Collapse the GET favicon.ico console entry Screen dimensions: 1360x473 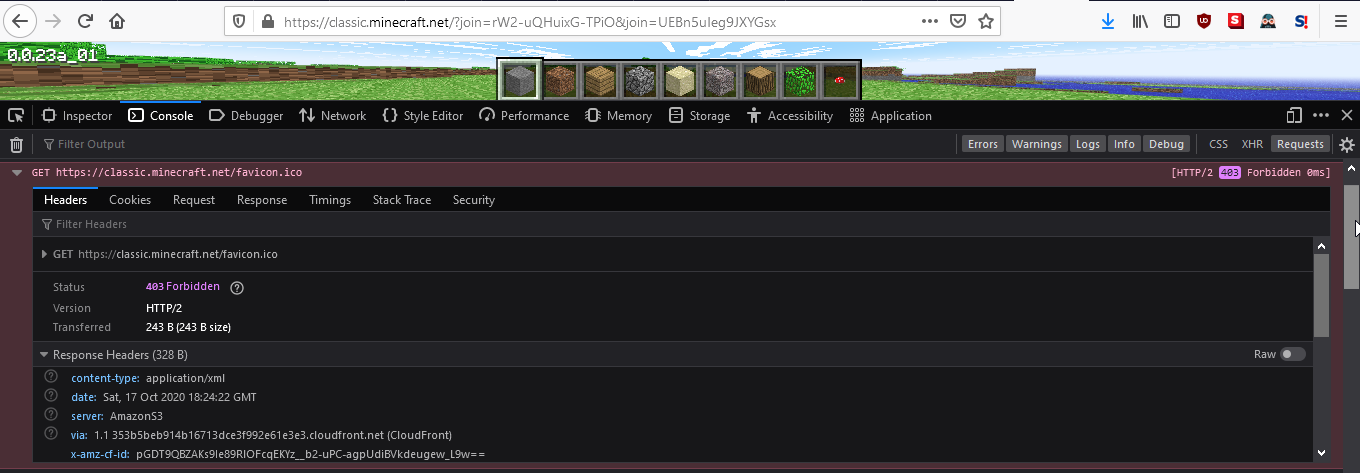[x=17, y=173]
